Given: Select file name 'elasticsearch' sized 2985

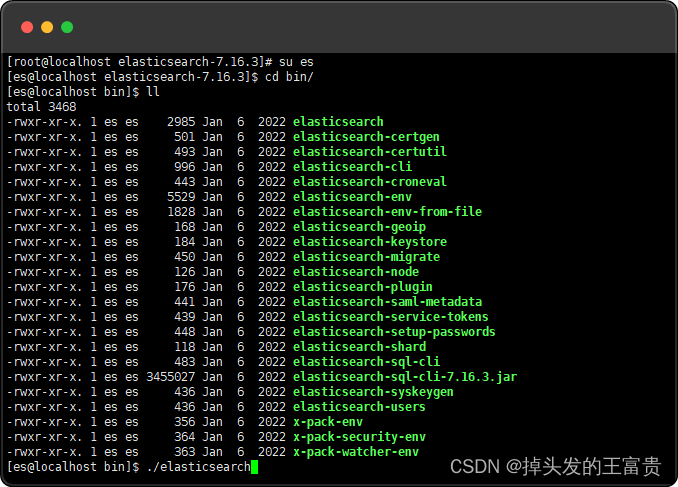Looking at the screenshot, I should (338, 122).
